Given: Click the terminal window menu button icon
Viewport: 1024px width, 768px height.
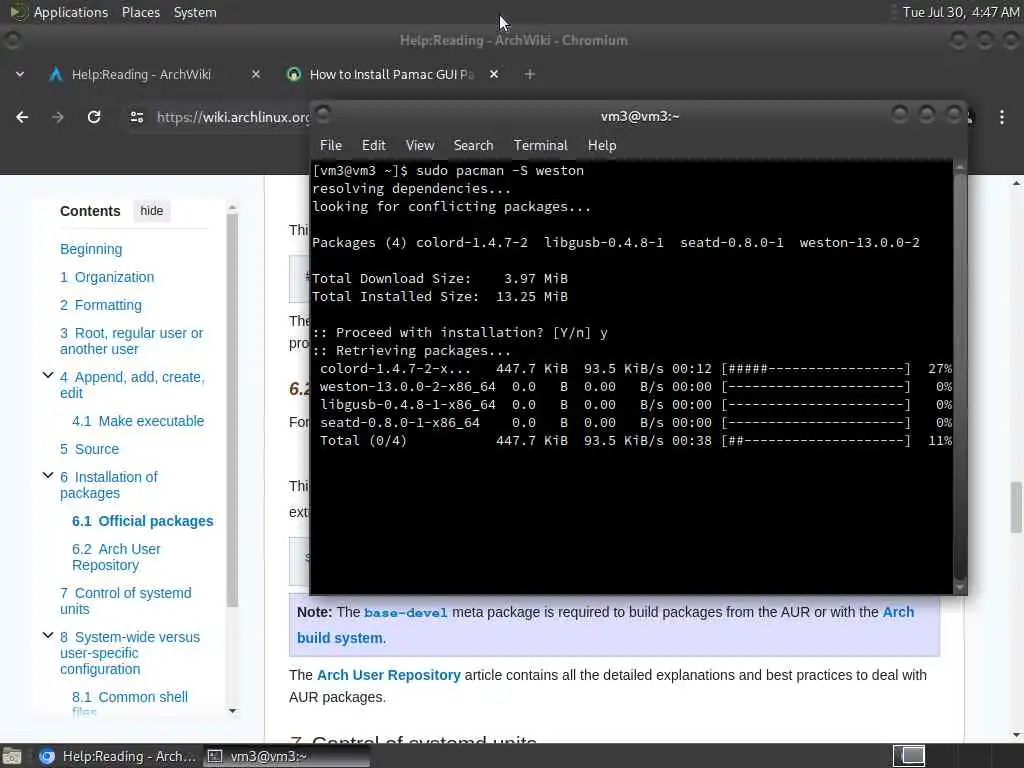Looking at the screenshot, I should [x=323, y=113].
